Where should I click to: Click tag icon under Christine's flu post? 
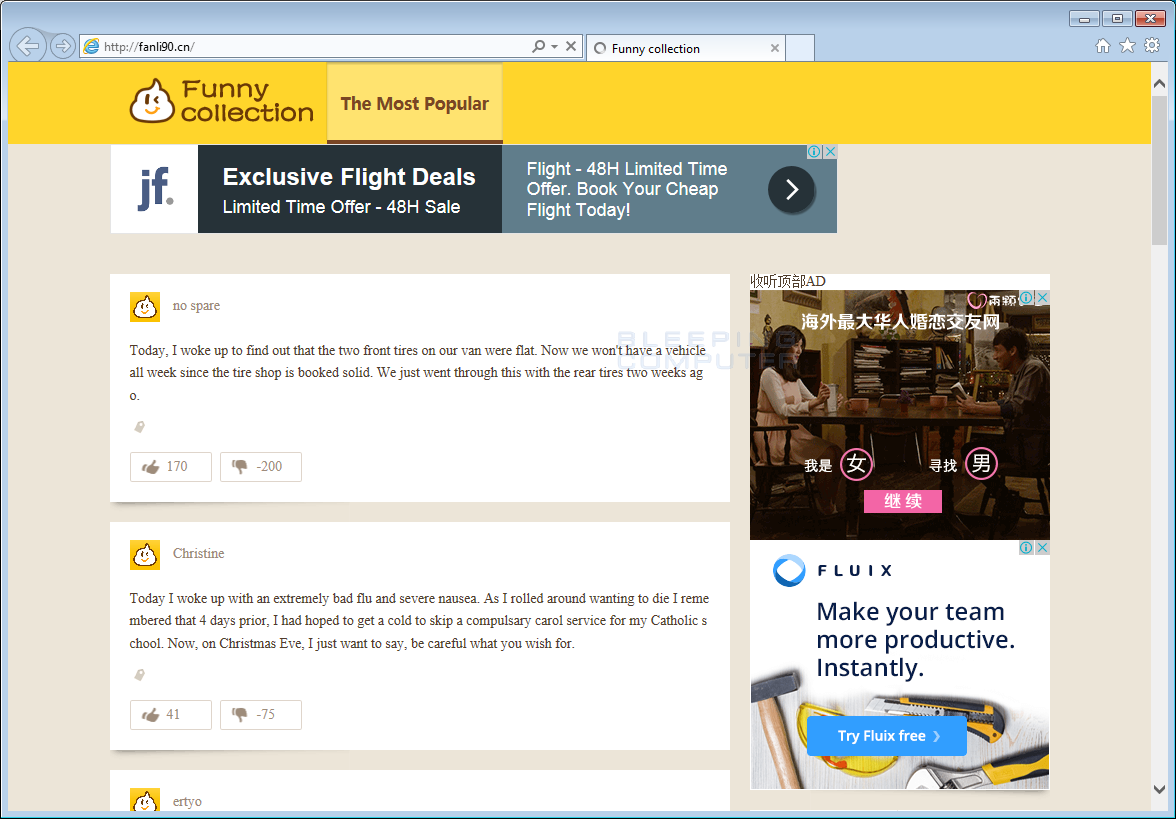click(x=139, y=675)
